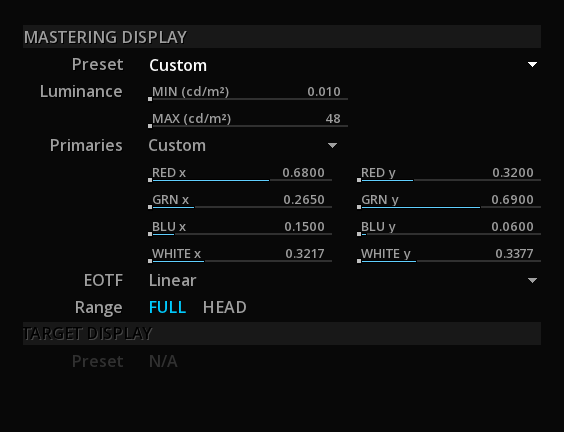This screenshot has height=432, width=564.
Task: Open the Mastering Display Preset dropdown arrow
Action: [x=532, y=65]
